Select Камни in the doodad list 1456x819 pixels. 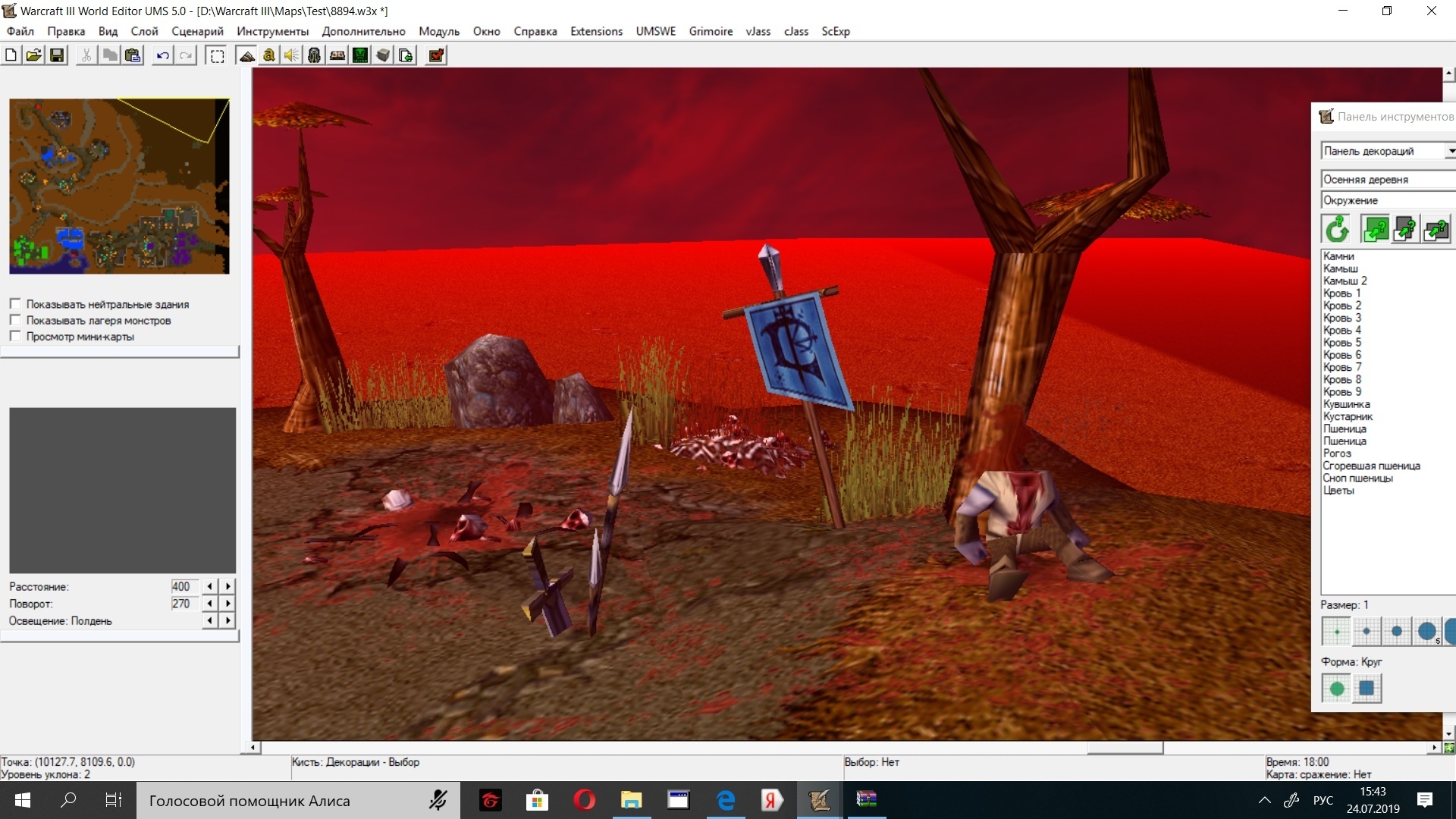pyautogui.click(x=1338, y=256)
